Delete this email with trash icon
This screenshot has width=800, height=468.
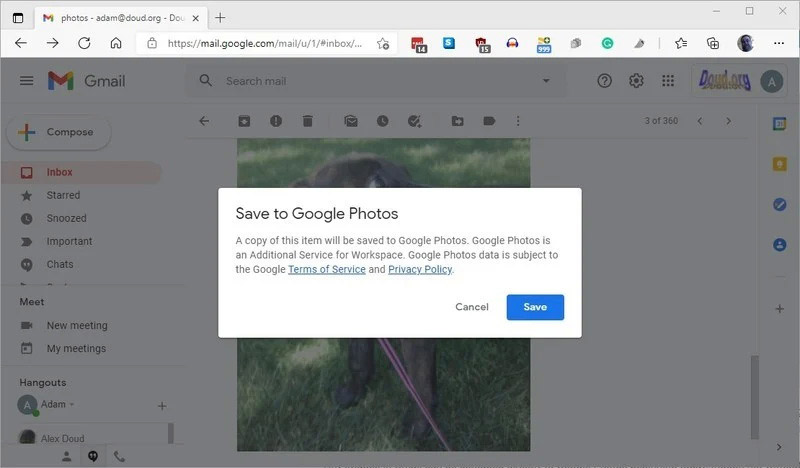[307, 121]
